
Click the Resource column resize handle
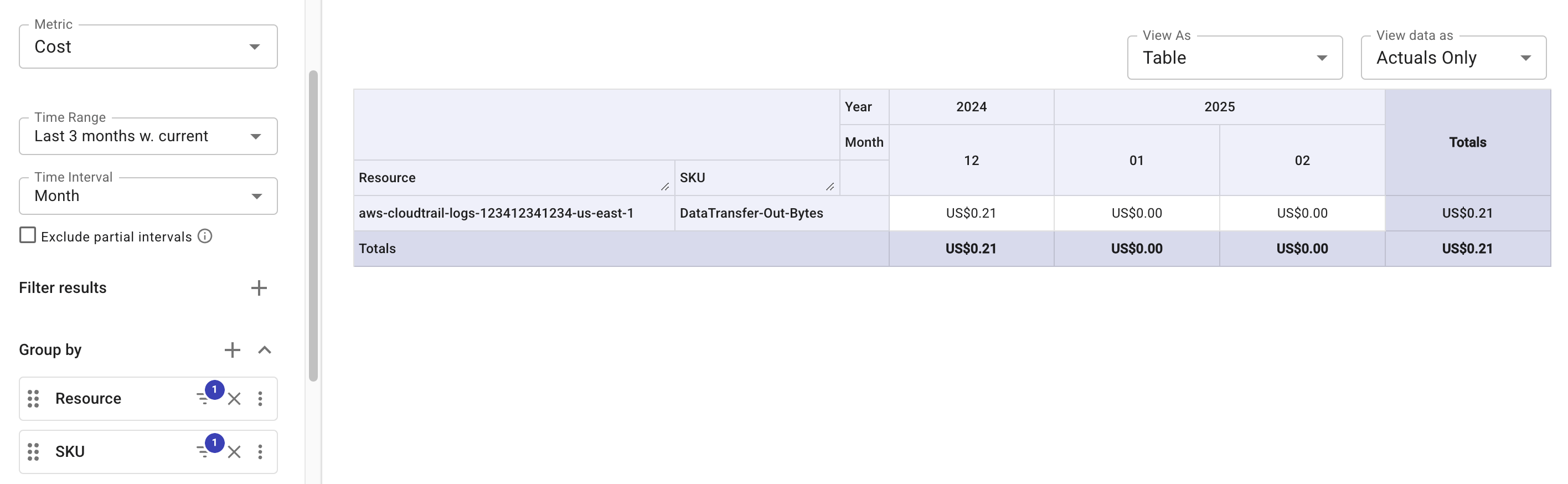pos(665,187)
